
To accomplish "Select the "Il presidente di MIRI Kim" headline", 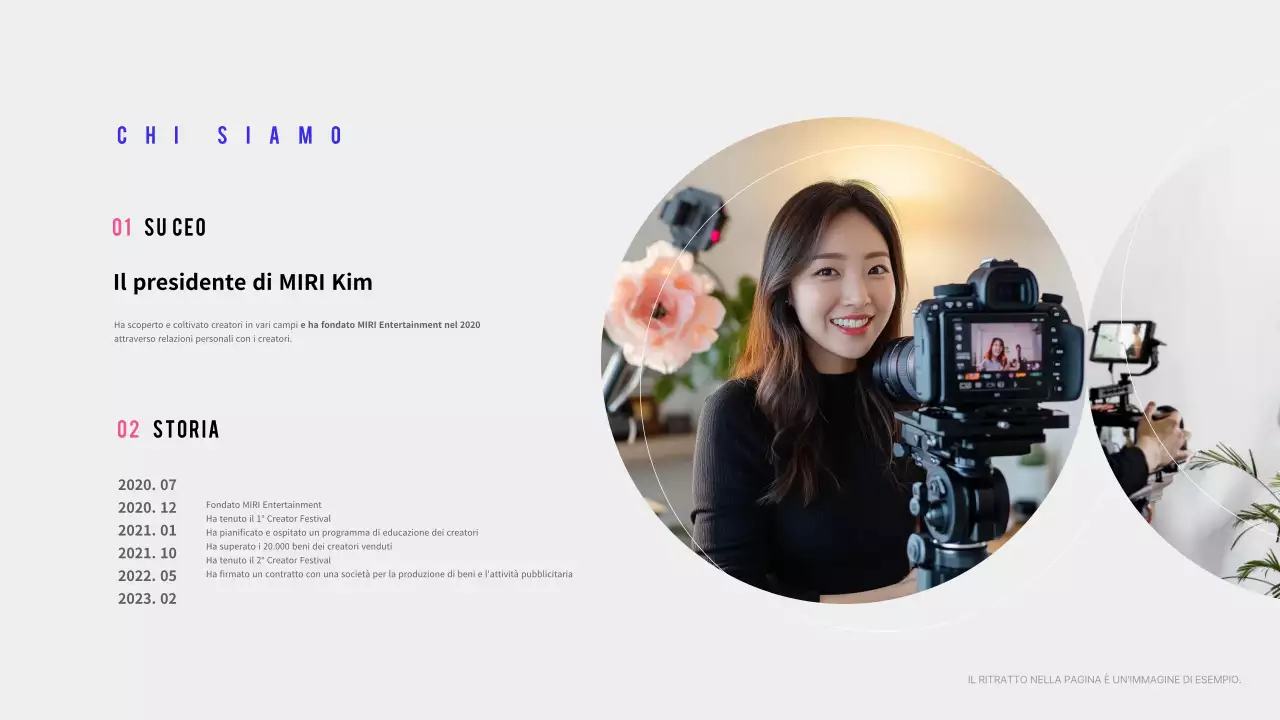I will (243, 282).
